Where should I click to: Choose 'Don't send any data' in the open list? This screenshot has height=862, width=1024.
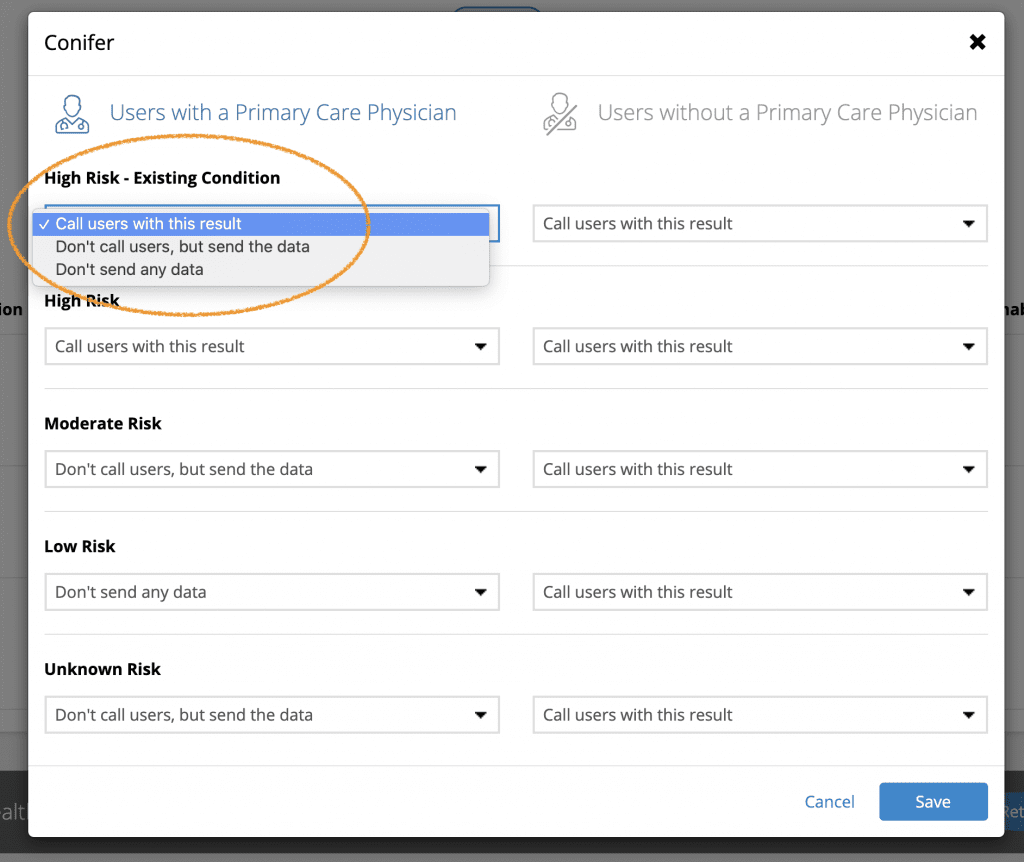coord(261,270)
